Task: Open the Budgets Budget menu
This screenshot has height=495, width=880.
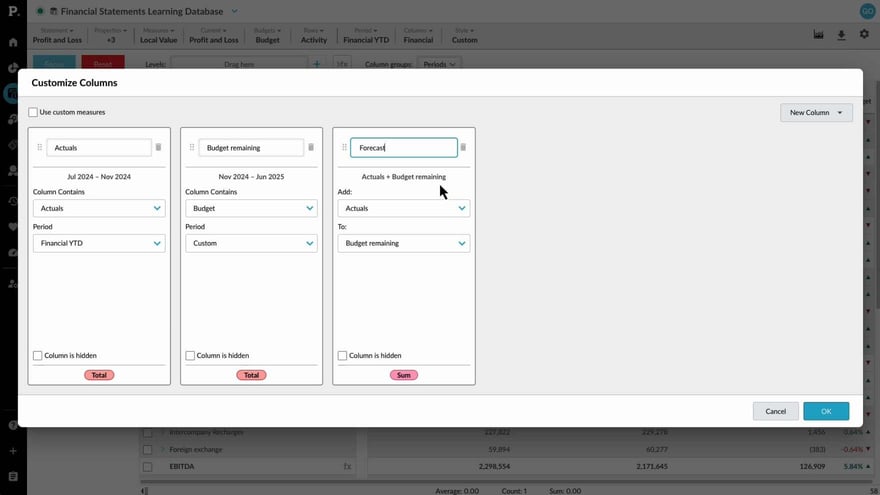Action: (267, 35)
